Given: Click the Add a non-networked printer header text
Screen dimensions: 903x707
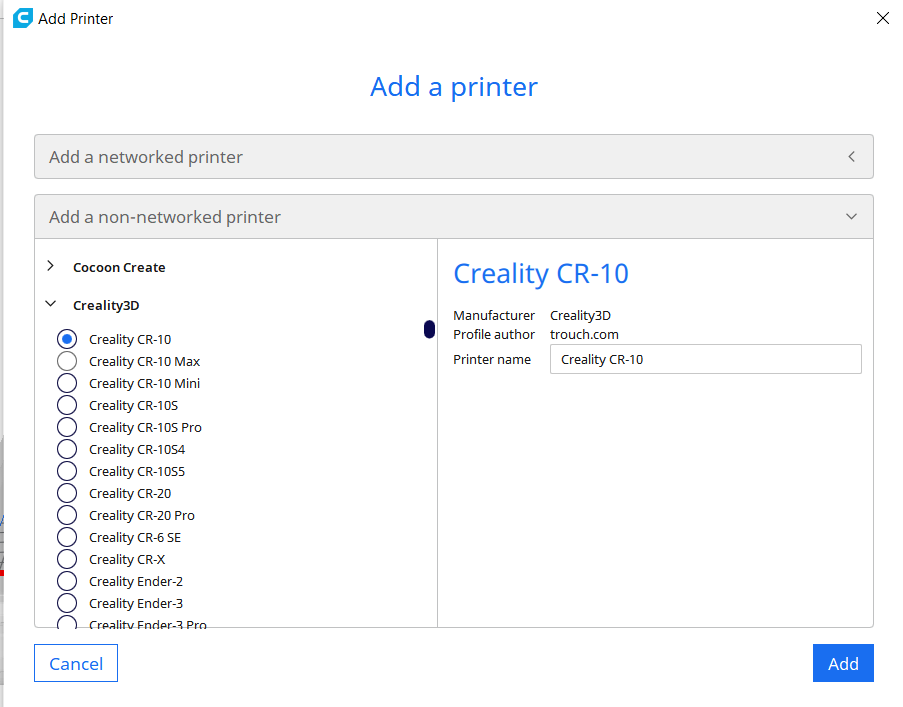Looking at the screenshot, I should (x=165, y=216).
